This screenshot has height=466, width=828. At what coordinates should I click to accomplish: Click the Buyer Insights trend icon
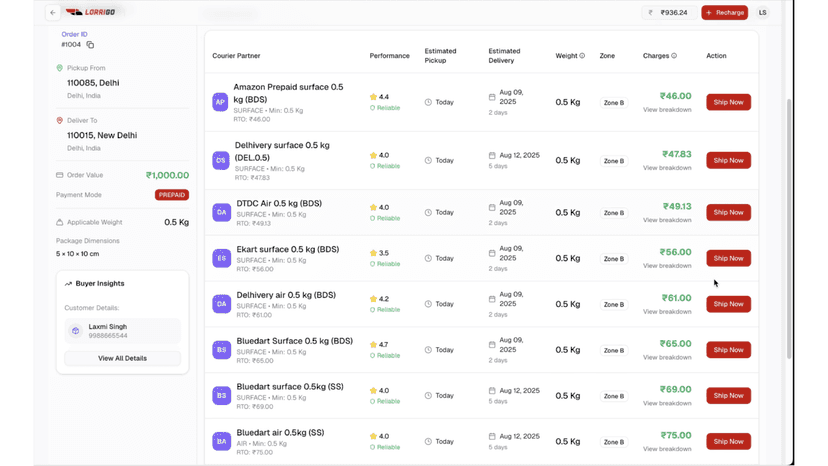tap(68, 284)
